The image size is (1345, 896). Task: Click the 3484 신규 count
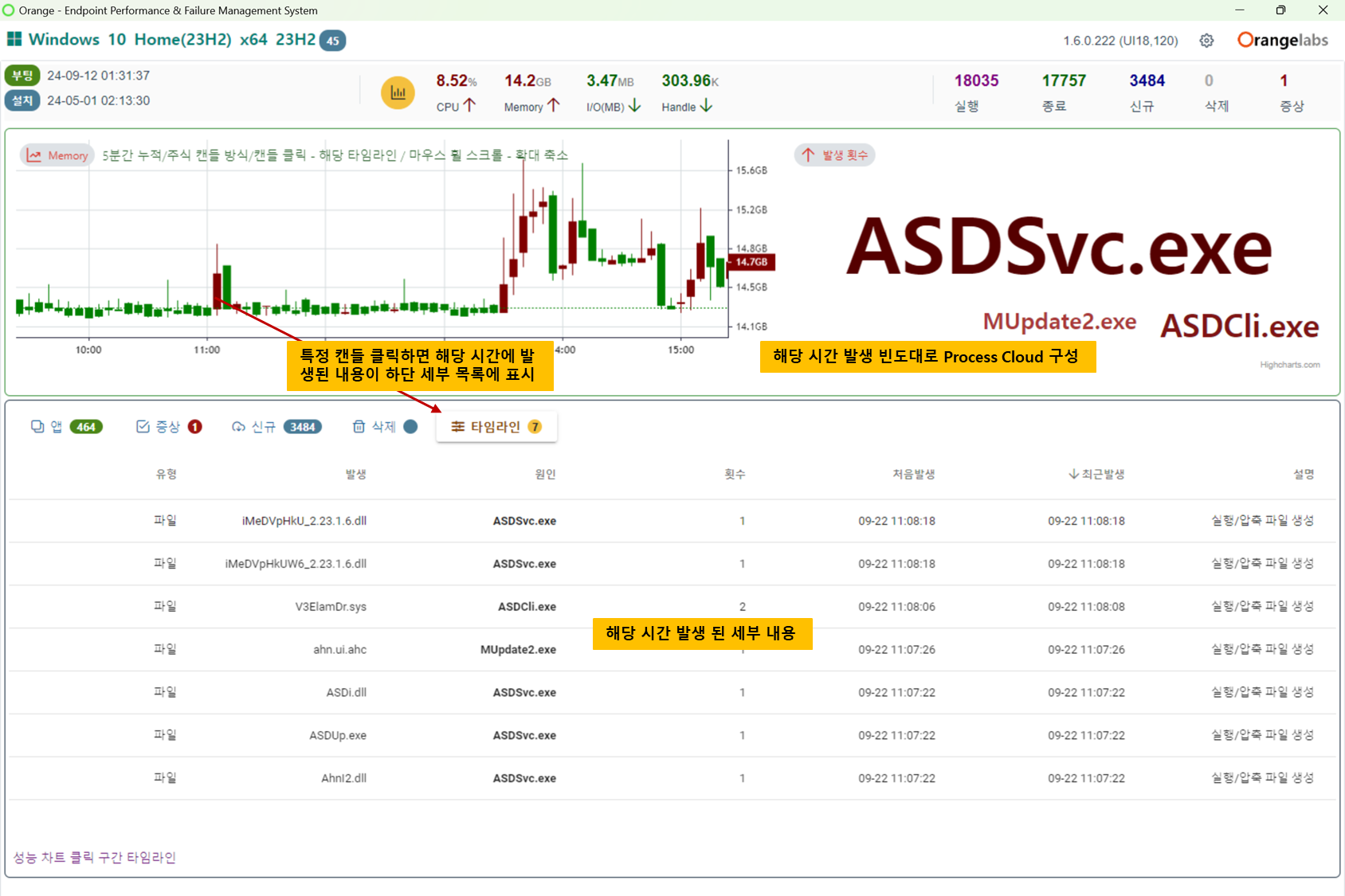(1147, 80)
